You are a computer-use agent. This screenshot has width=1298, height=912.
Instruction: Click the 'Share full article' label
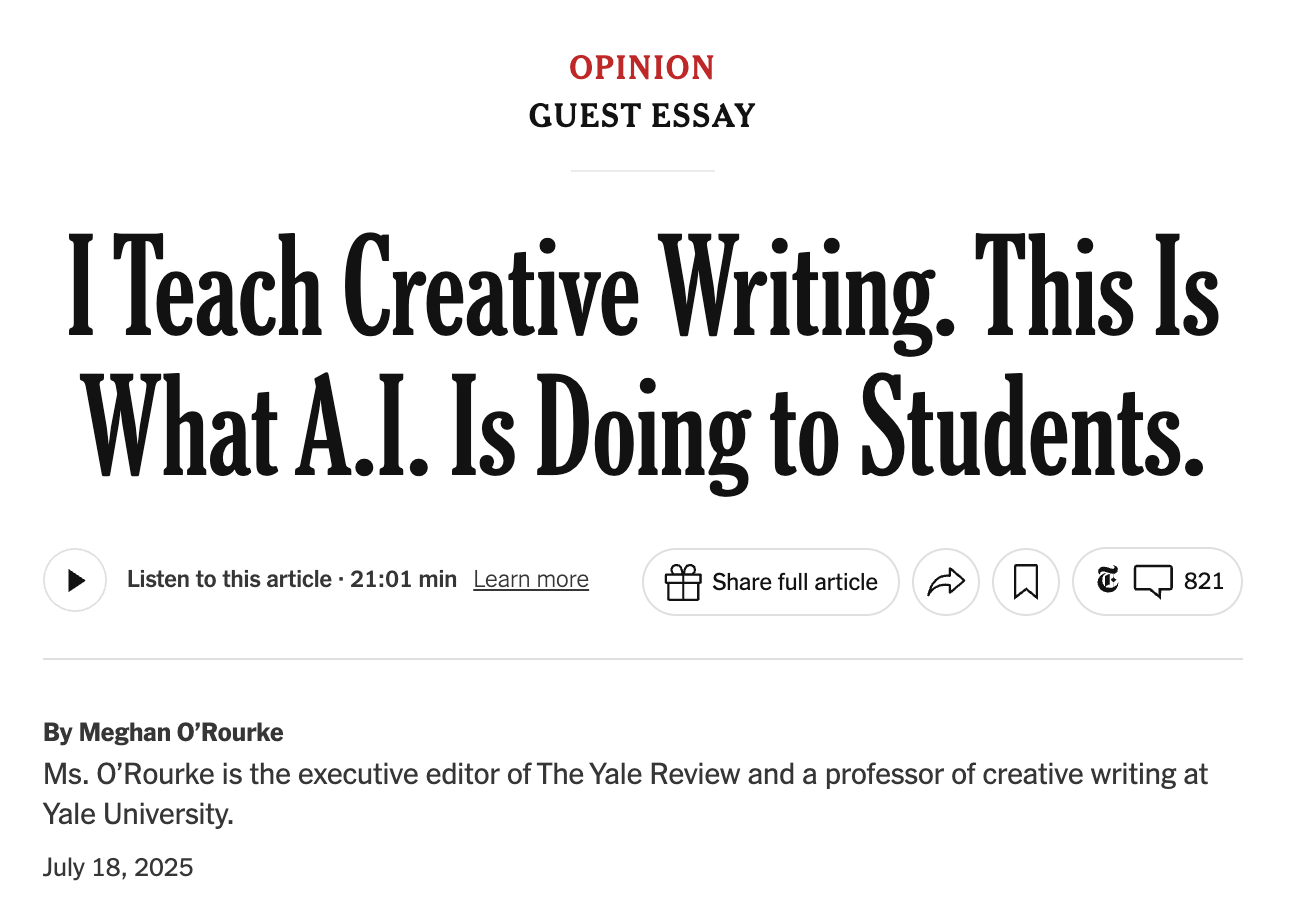[794, 582]
